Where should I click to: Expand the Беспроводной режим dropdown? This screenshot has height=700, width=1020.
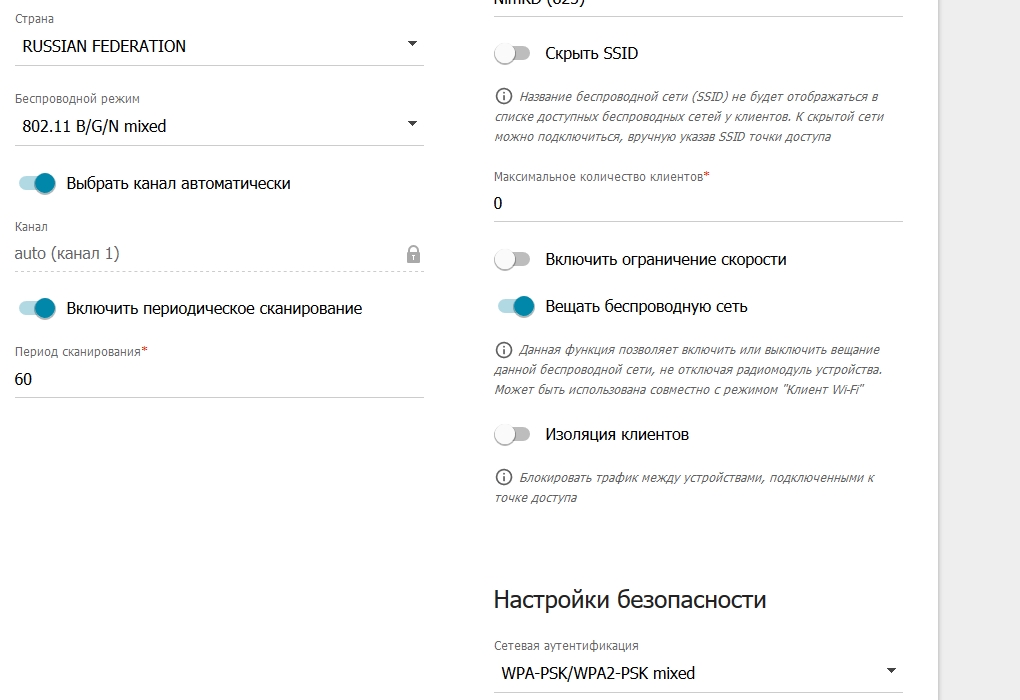(x=219, y=126)
